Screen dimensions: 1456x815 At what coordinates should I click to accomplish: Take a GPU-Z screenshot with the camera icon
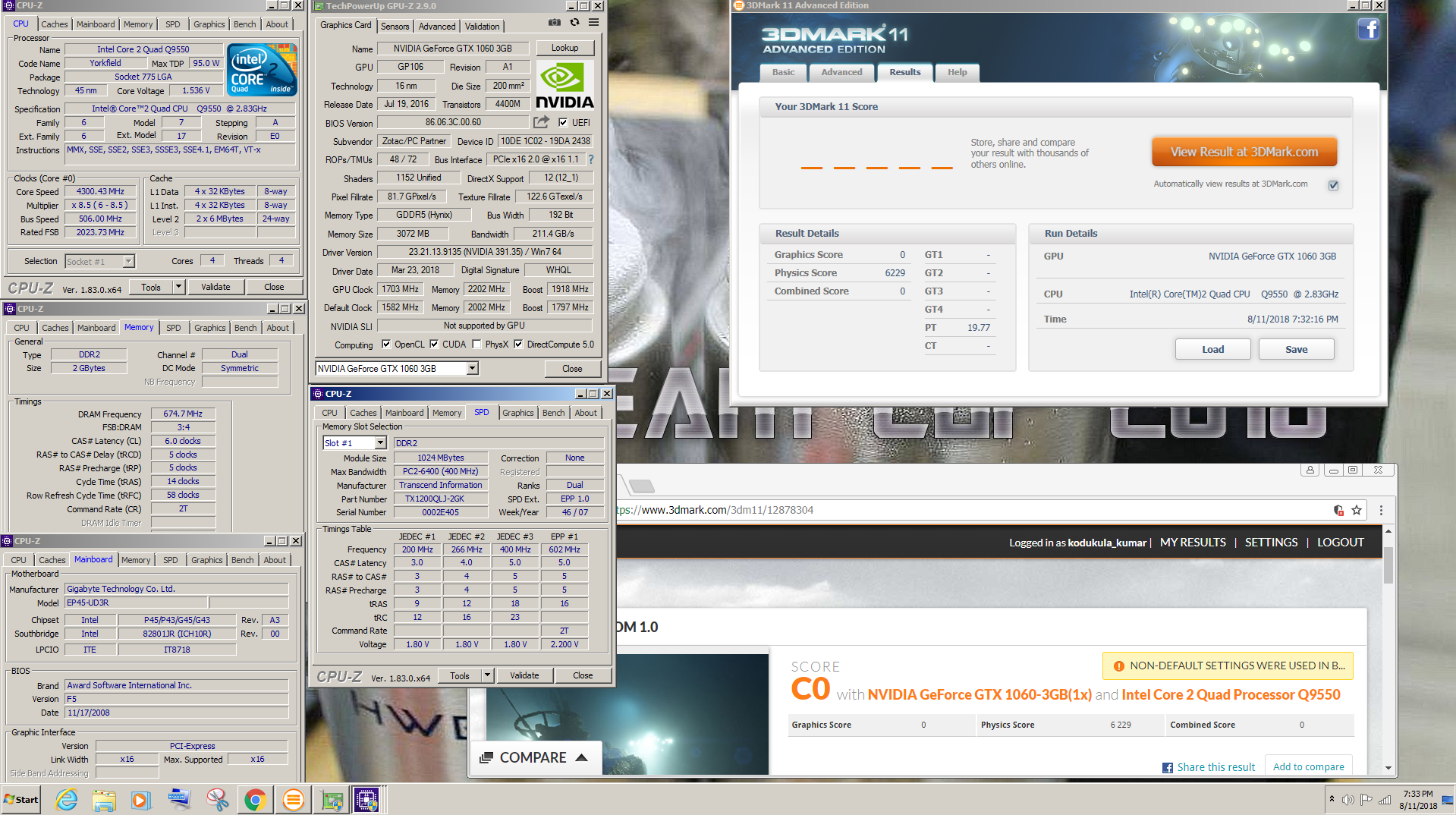pyautogui.click(x=555, y=23)
